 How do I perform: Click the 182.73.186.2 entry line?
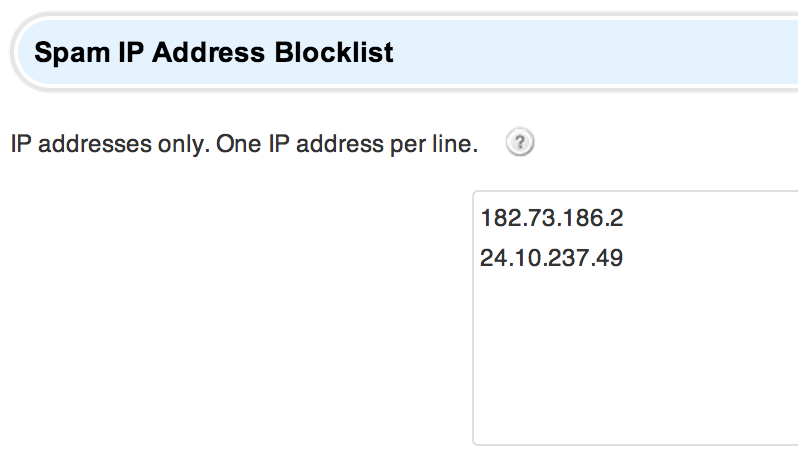point(552,218)
